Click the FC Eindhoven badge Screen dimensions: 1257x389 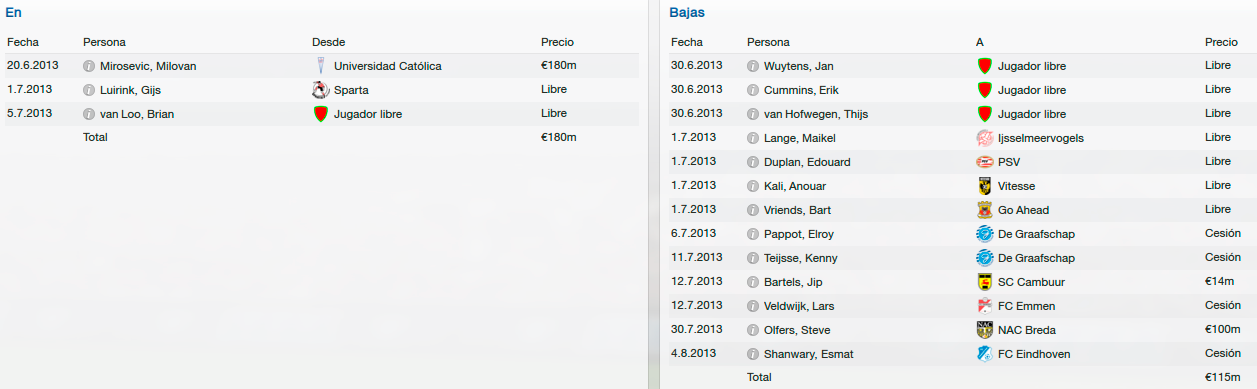click(984, 354)
